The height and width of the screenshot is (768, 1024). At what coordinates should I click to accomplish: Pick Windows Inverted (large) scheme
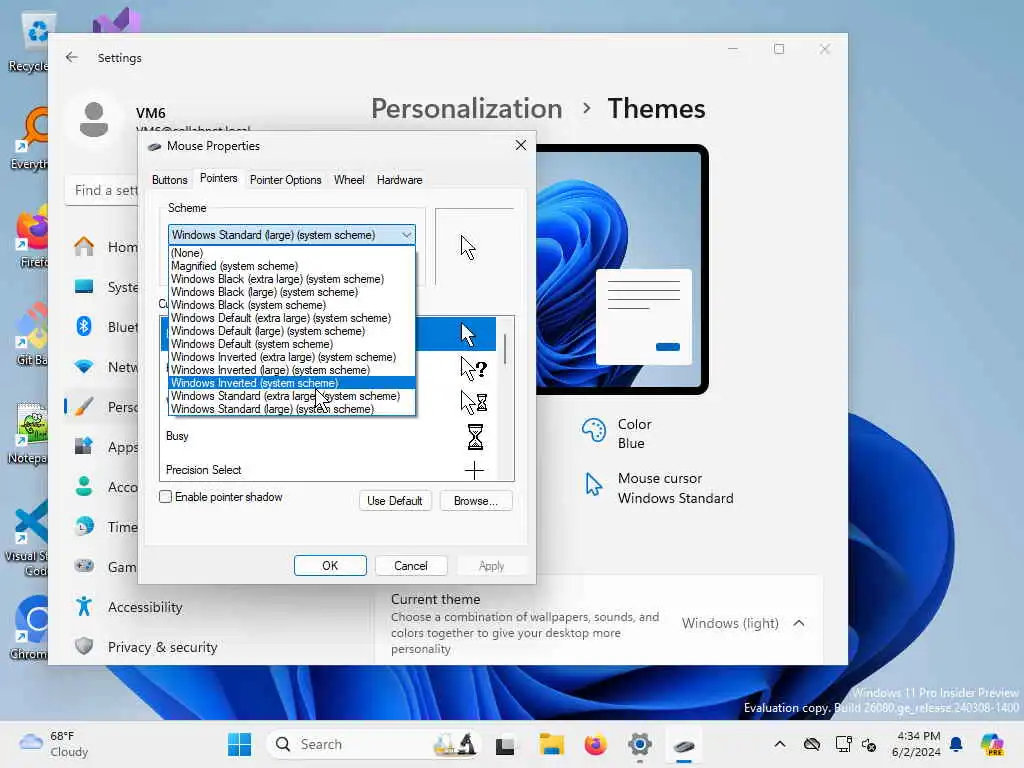click(292, 370)
